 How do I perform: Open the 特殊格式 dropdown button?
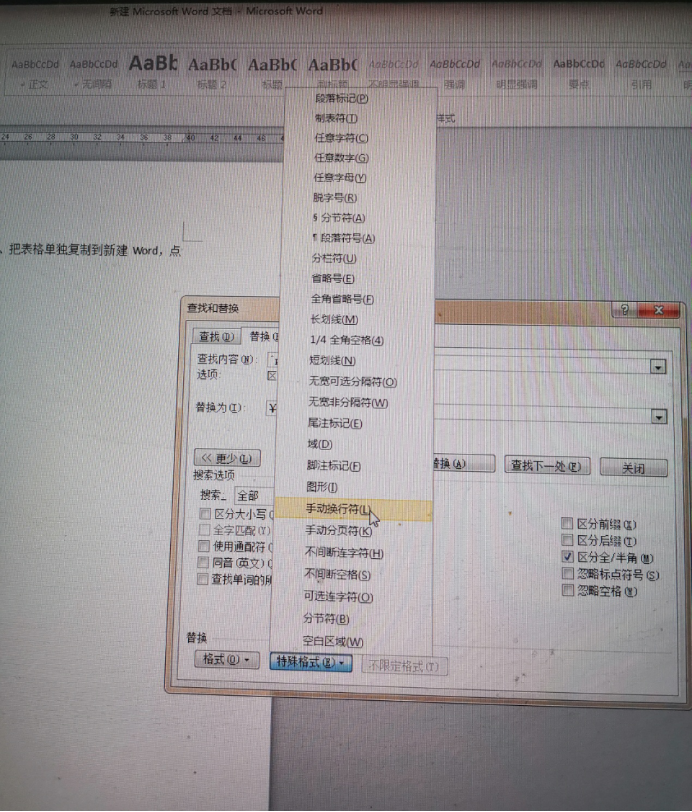[x=310, y=661]
